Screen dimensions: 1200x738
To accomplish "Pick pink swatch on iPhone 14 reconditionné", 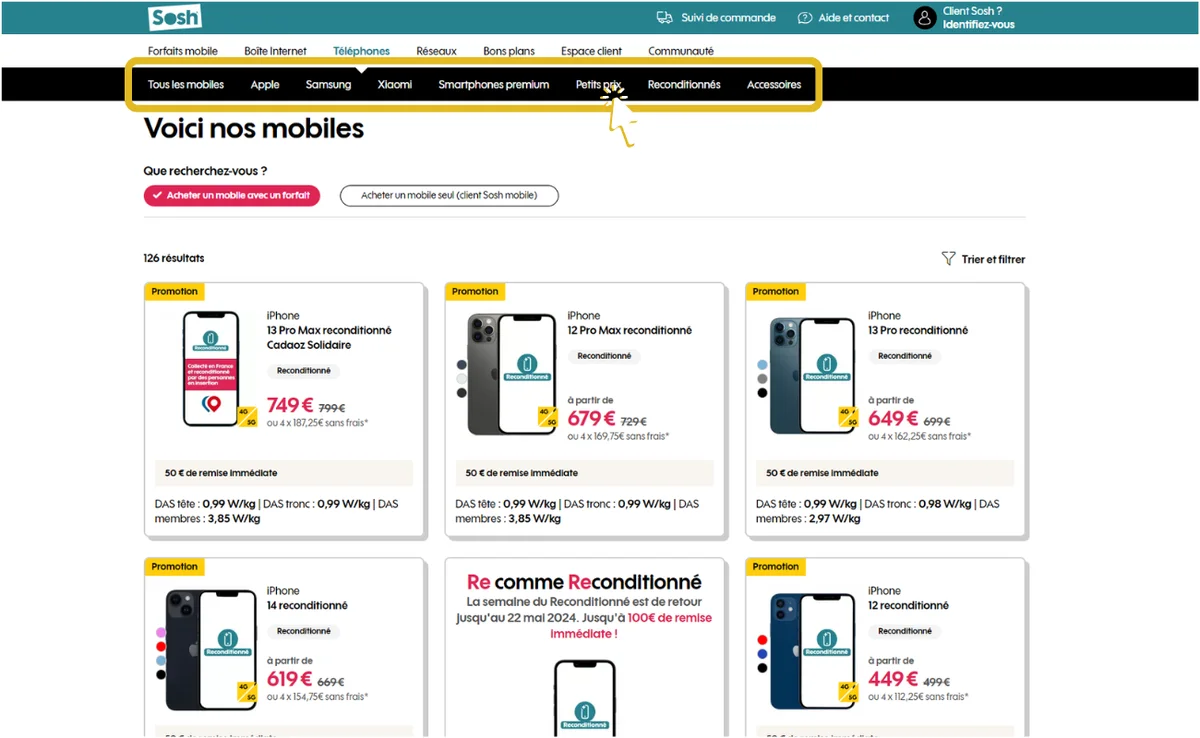I will (x=161, y=633).
